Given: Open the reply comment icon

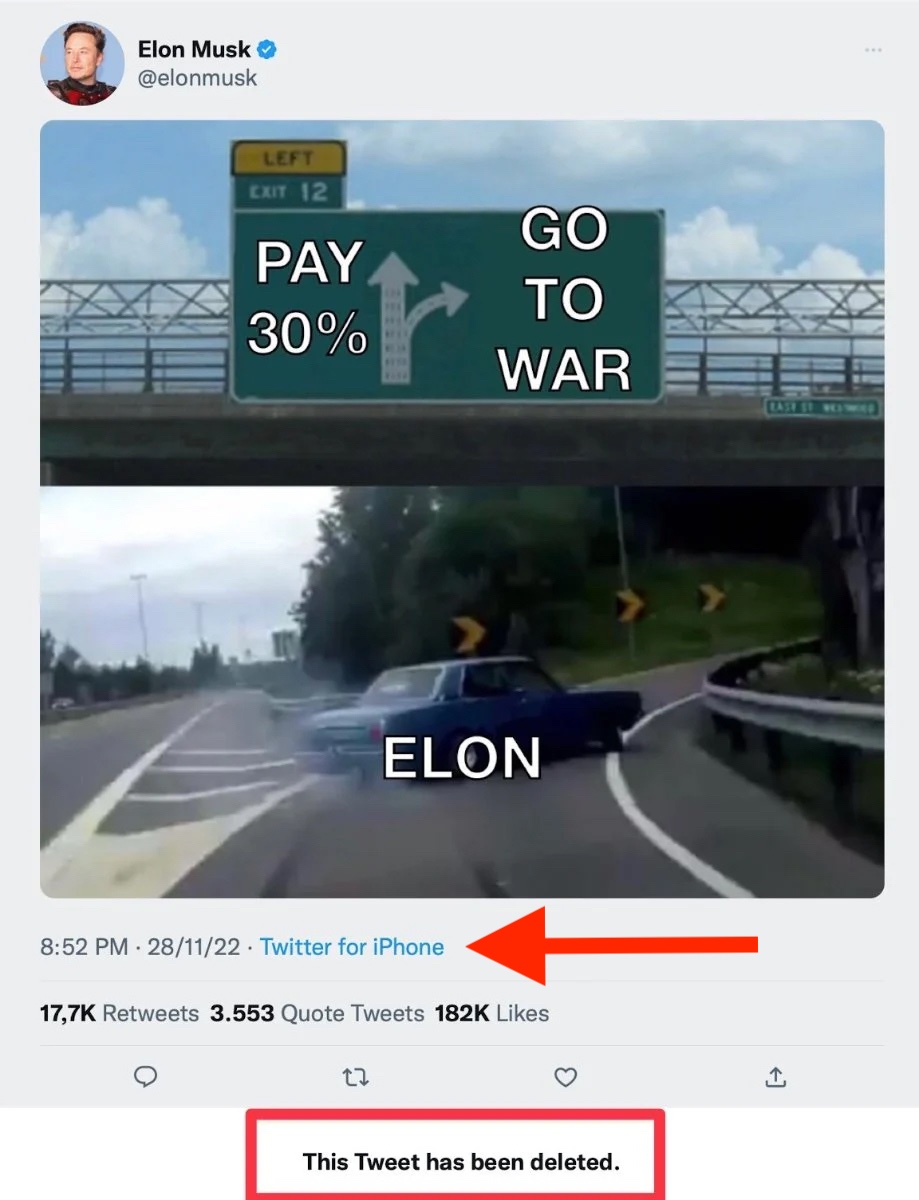Looking at the screenshot, I should 146,1076.
